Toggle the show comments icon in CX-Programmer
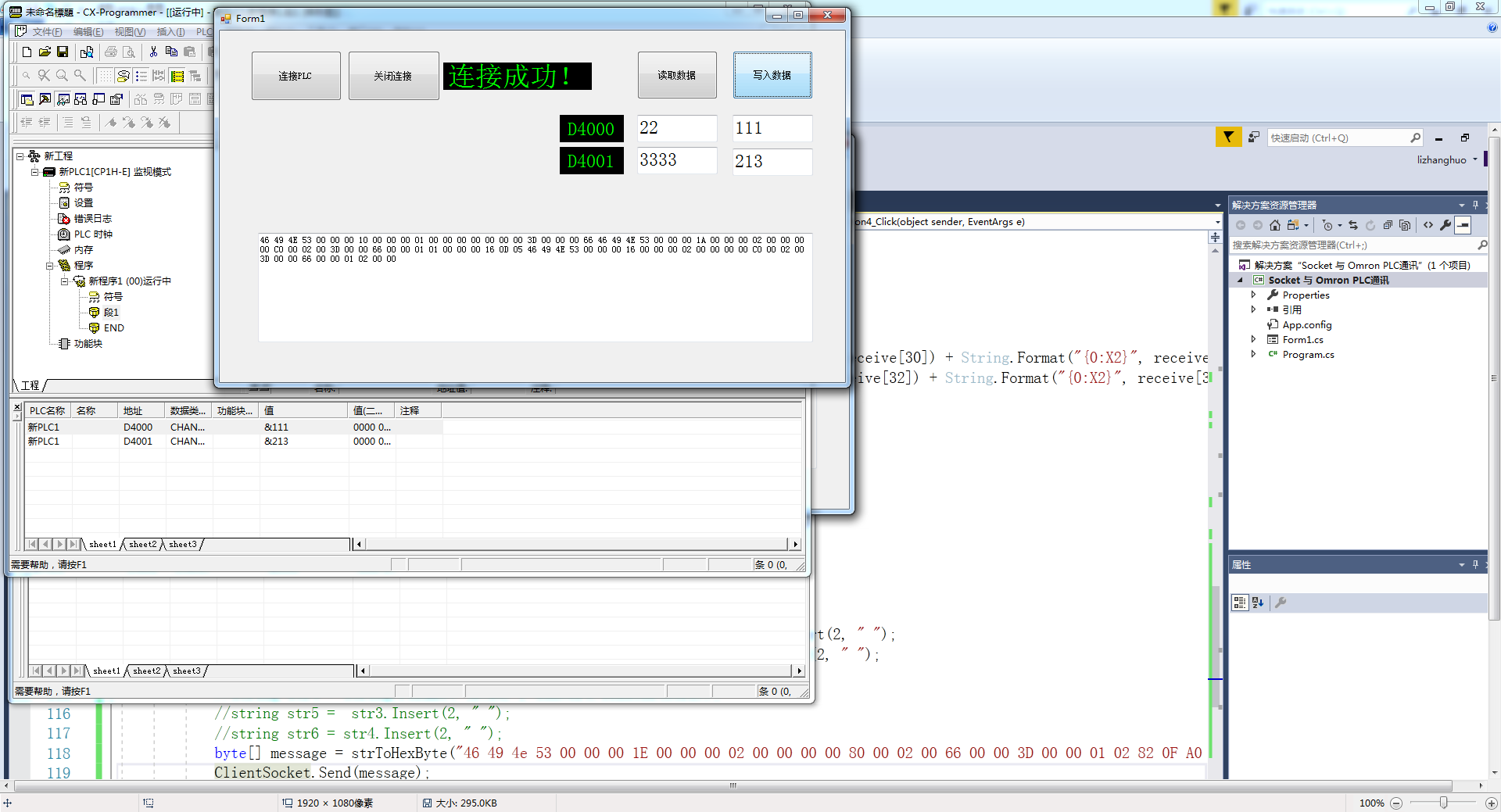Image resolution: width=1501 pixels, height=812 pixels. (123, 76)
